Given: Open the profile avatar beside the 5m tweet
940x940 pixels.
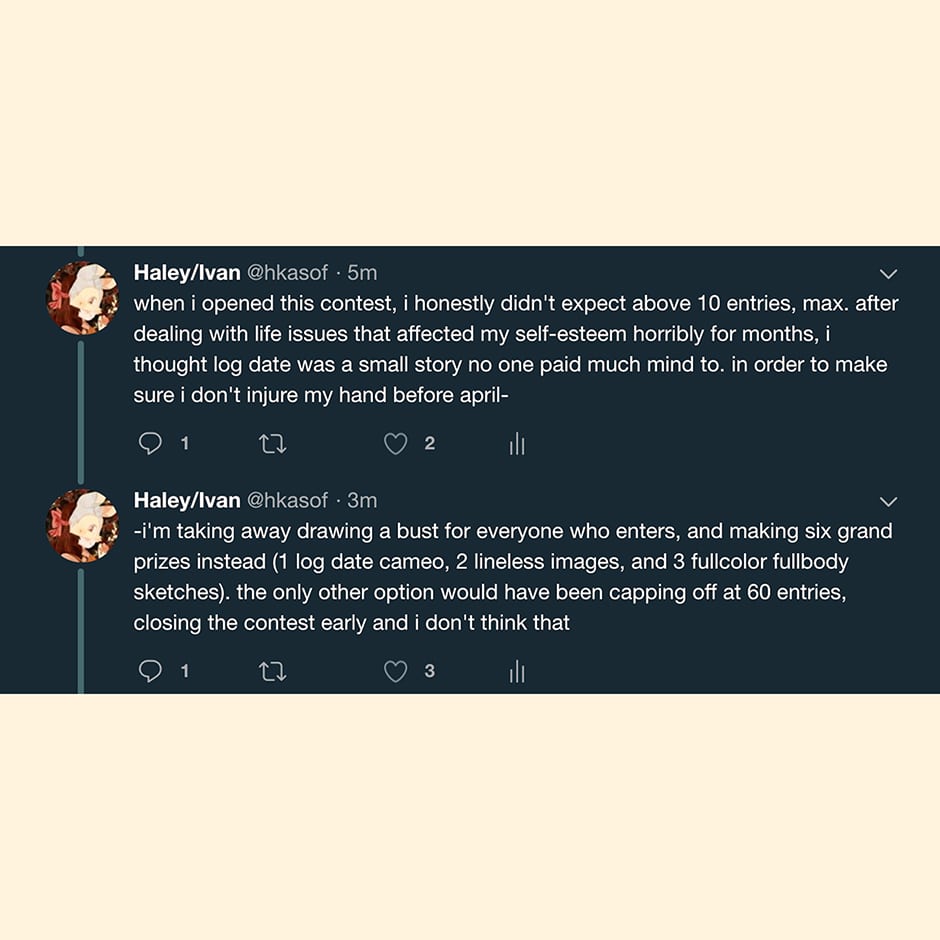Looking at the screenshot, I should click(83, 298).
